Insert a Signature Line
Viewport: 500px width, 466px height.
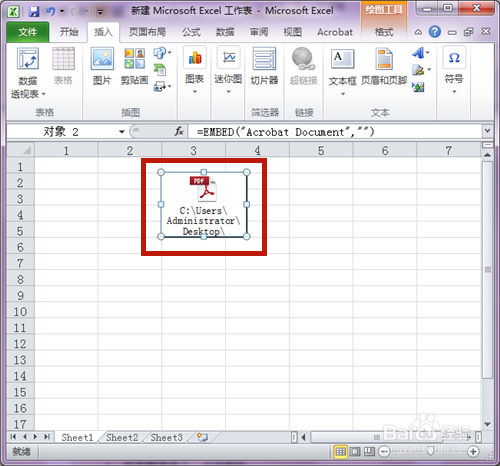coord(418,70)
